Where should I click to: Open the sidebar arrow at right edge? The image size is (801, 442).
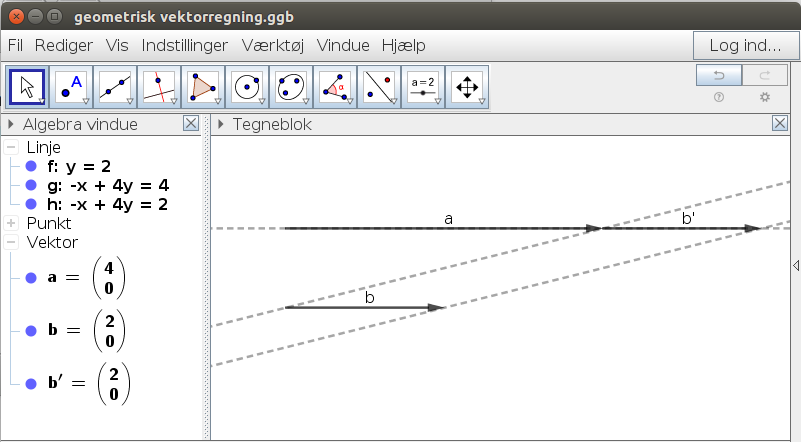pos(796,265)
